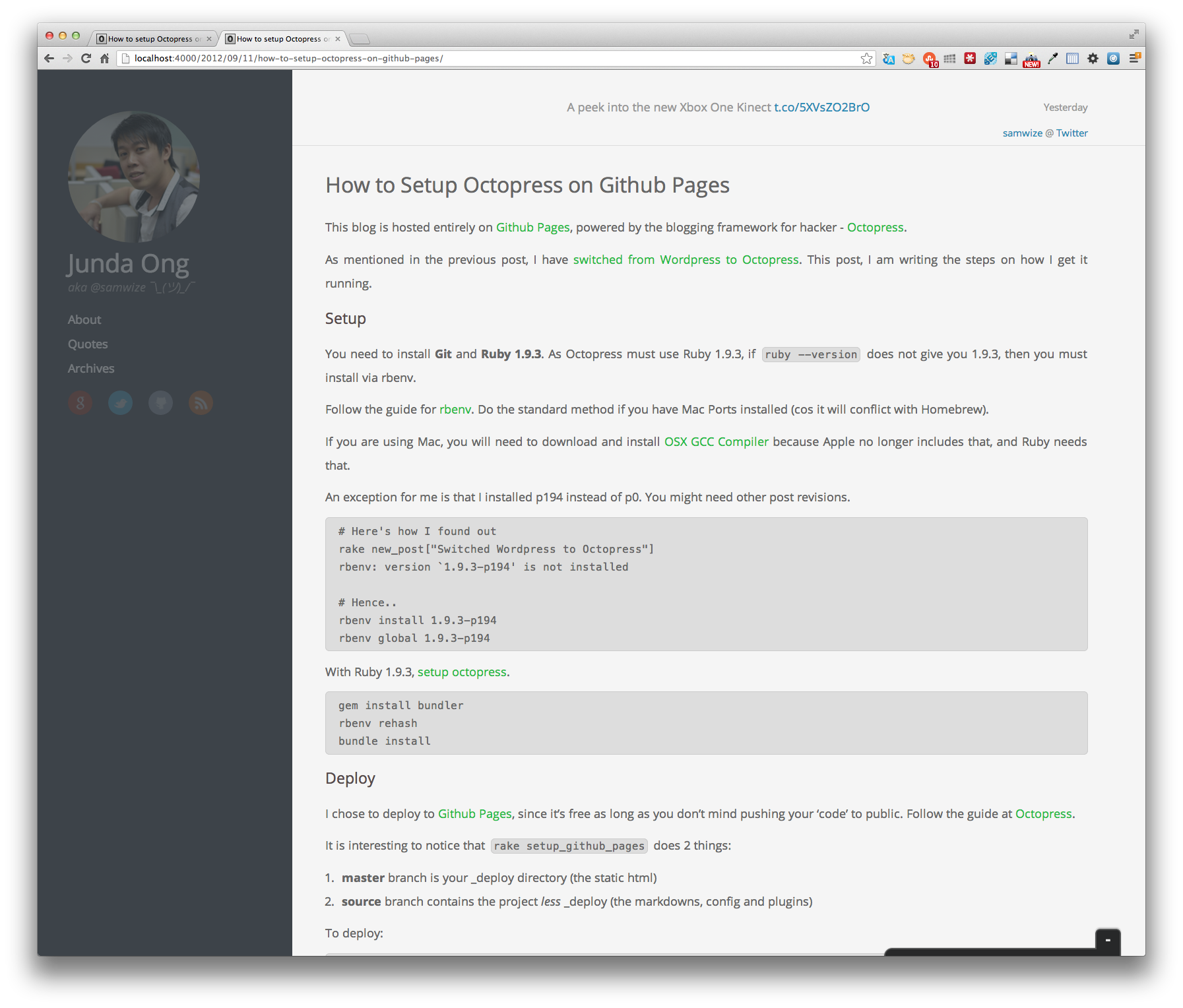Image resolution: width=1183 pixels, height=1008 pixels.
Task: Open the Twitter icon in the sidebar
Action: click(x=120, y=403)
